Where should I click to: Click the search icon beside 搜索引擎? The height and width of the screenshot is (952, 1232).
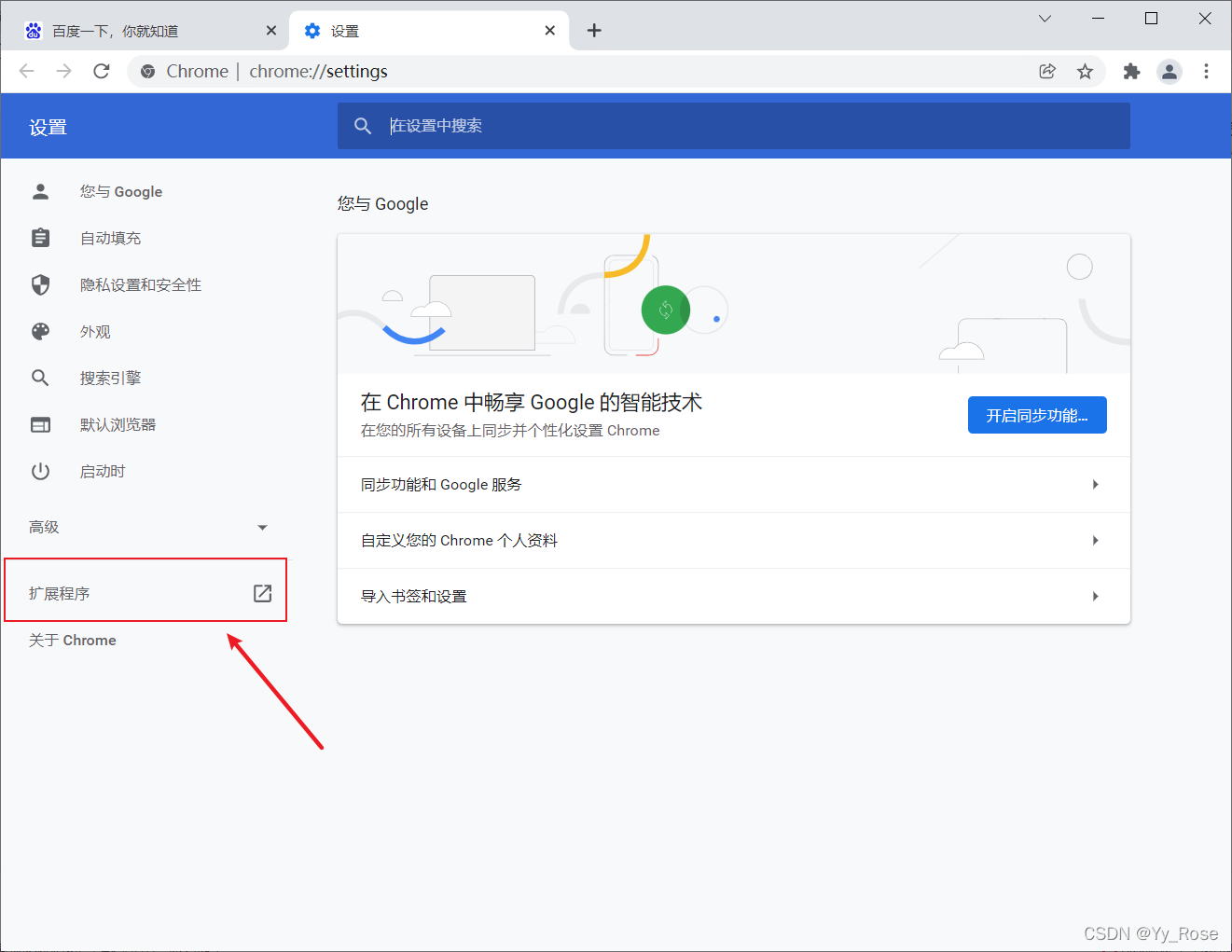[x=40, y=378]
